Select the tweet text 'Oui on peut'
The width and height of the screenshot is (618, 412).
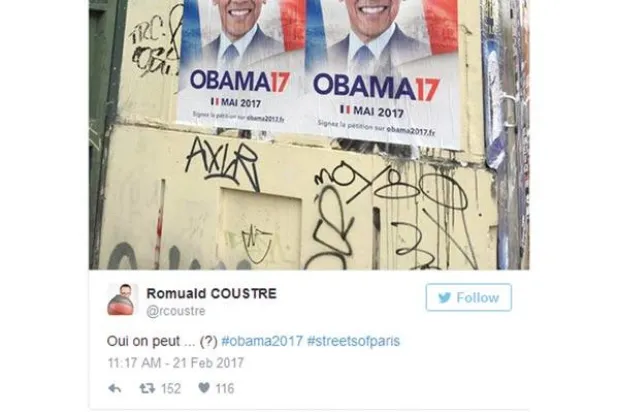[x=143, y=341]
